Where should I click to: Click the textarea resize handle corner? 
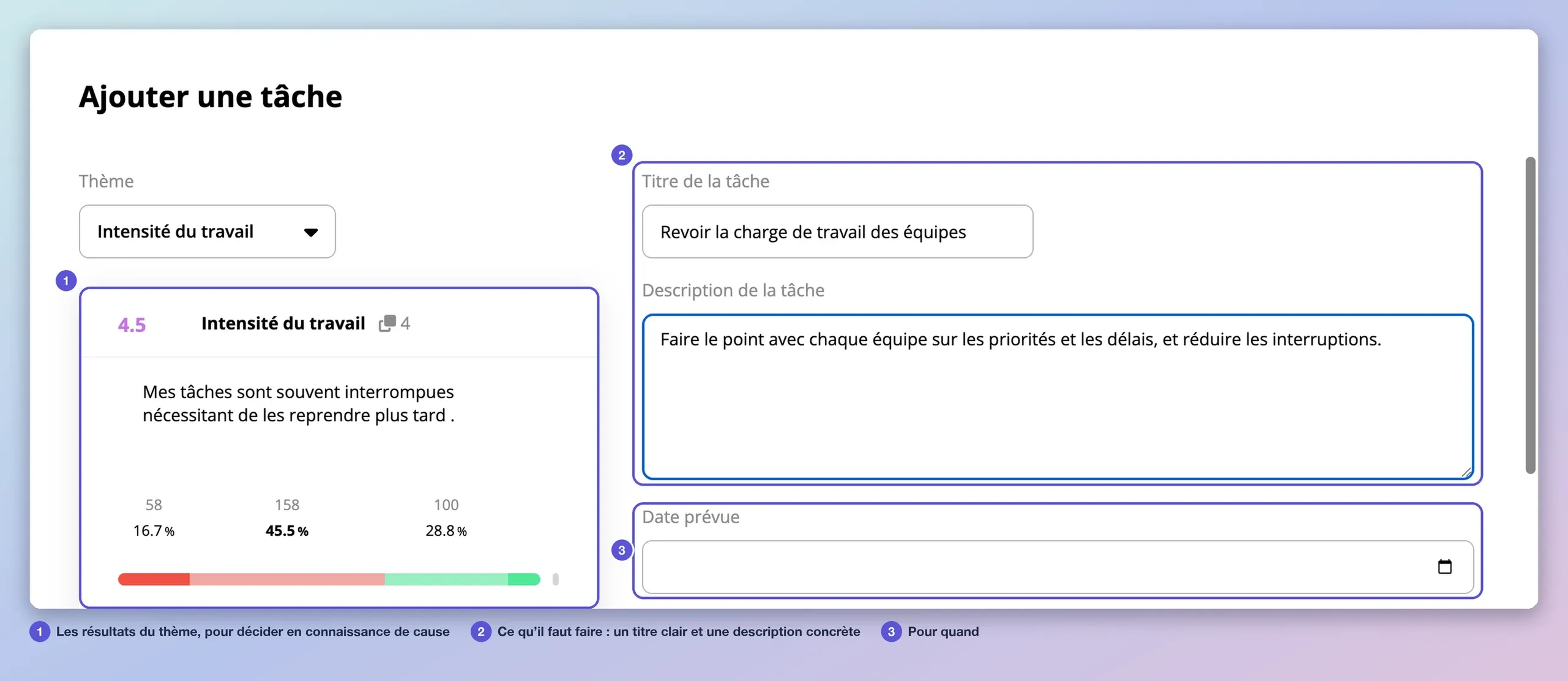click(1466, 472)
